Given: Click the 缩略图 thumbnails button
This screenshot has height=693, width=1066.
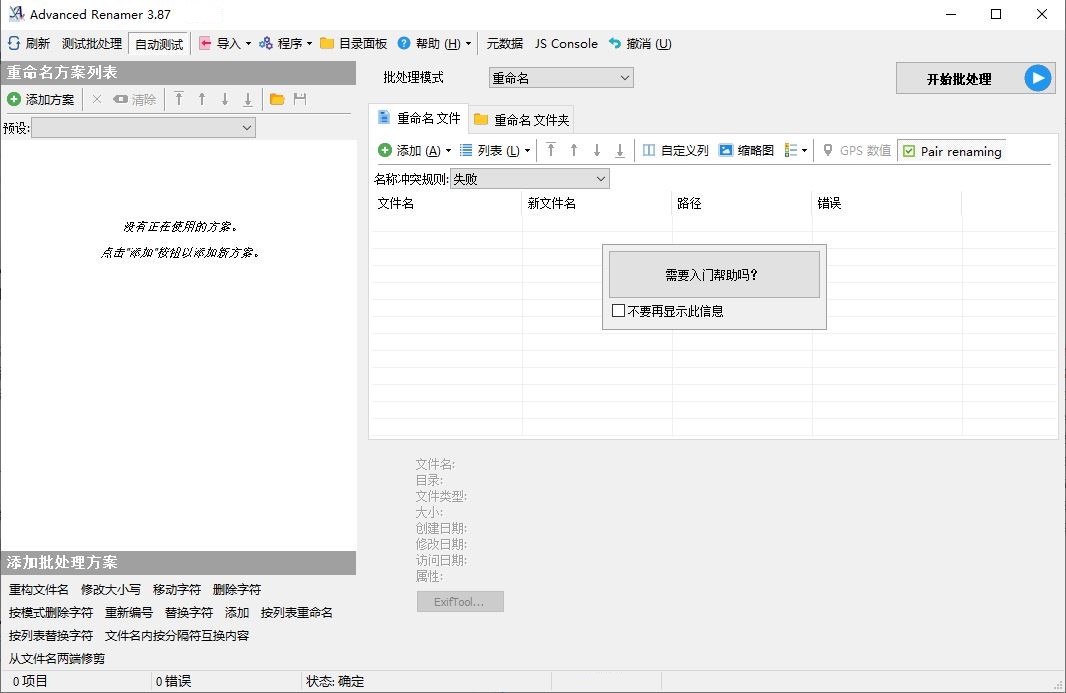Looking at the screenshot, I should [x=746, y=150].
